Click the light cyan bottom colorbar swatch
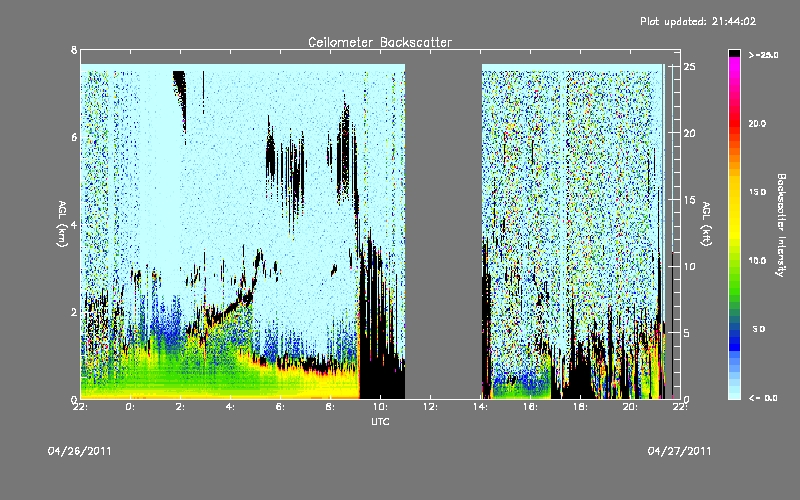 pos(734,394)
